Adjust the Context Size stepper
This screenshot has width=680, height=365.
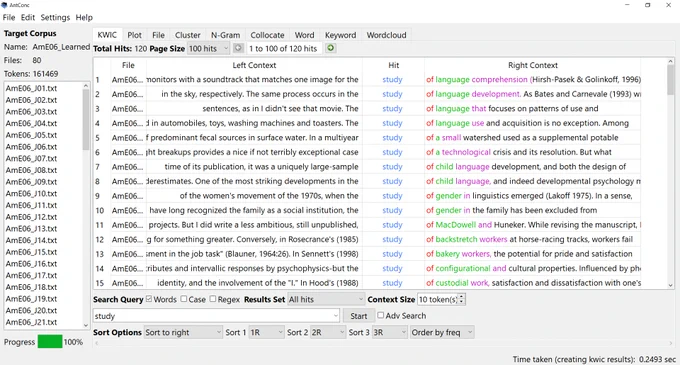click(461, 299)
